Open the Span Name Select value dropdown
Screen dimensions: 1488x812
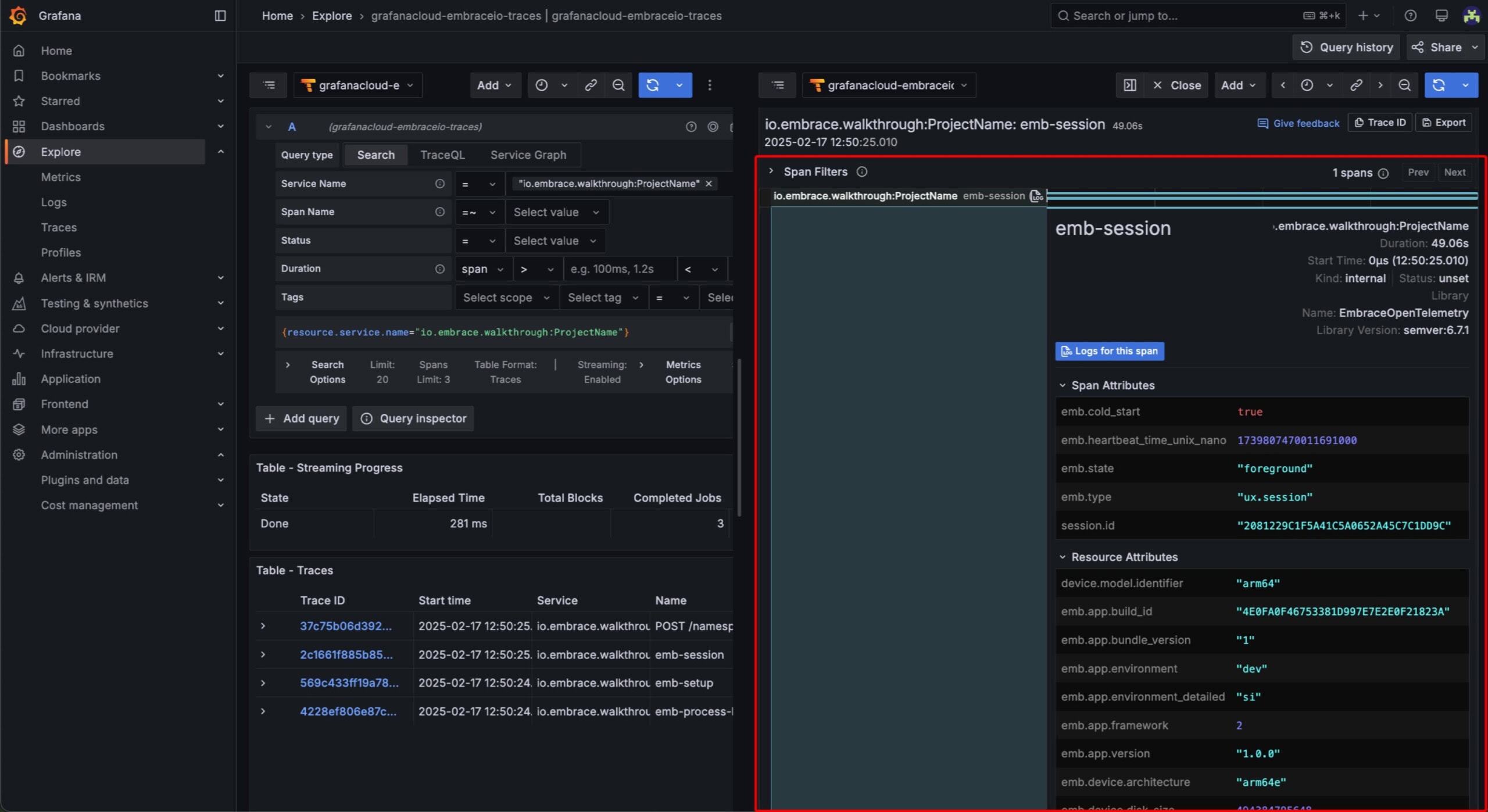click(557, 212)
